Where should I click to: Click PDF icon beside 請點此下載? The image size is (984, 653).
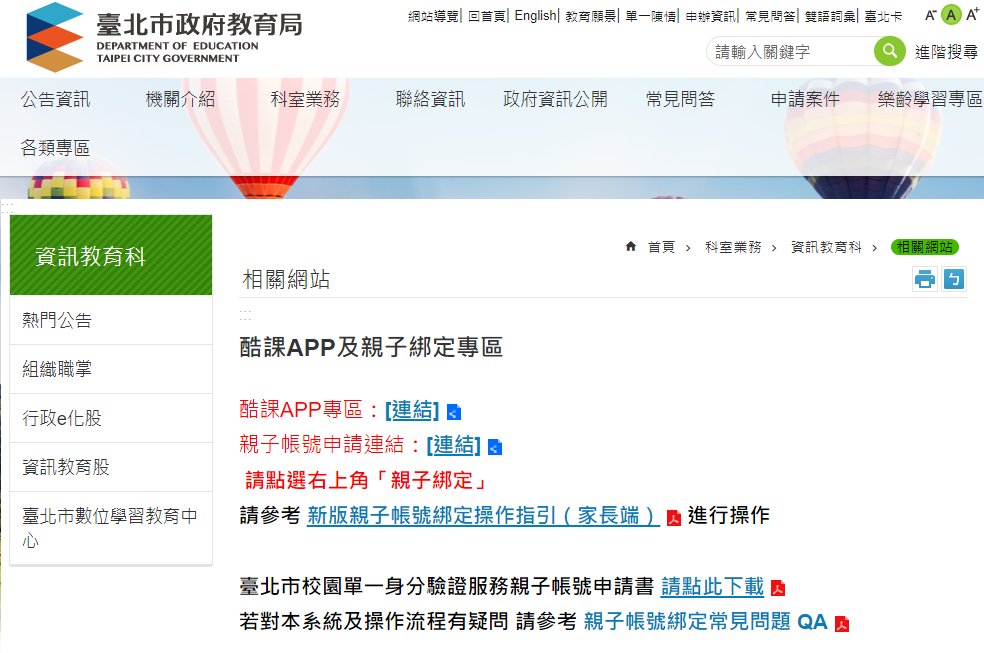coord(778,588)
